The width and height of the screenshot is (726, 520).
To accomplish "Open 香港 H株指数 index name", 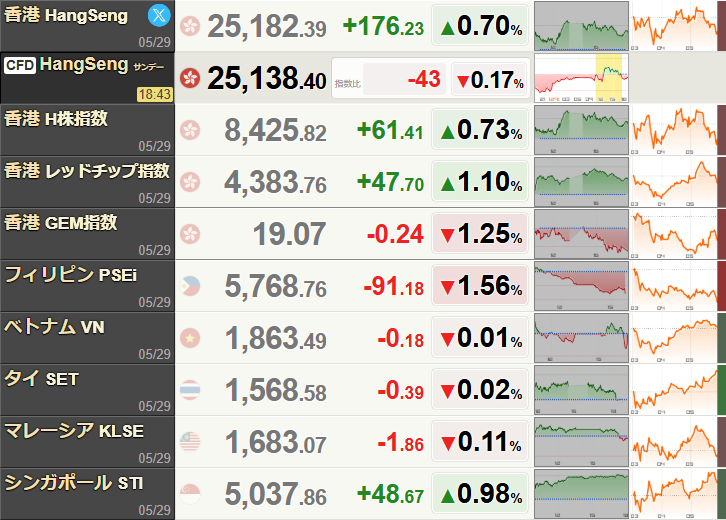I will pyautogui.click(x=56, y=119).
